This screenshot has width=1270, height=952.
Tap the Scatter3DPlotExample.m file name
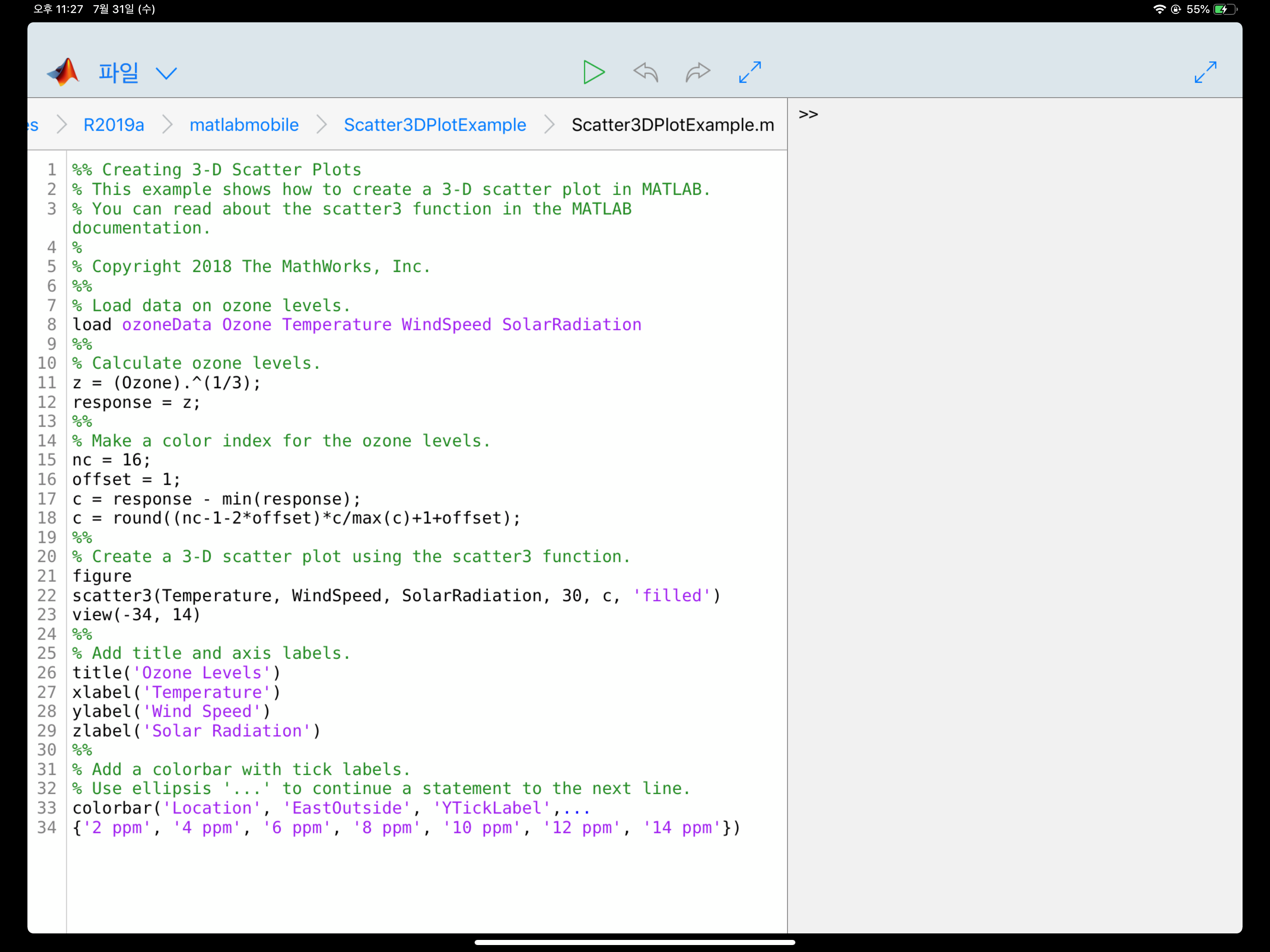point(672,125)
